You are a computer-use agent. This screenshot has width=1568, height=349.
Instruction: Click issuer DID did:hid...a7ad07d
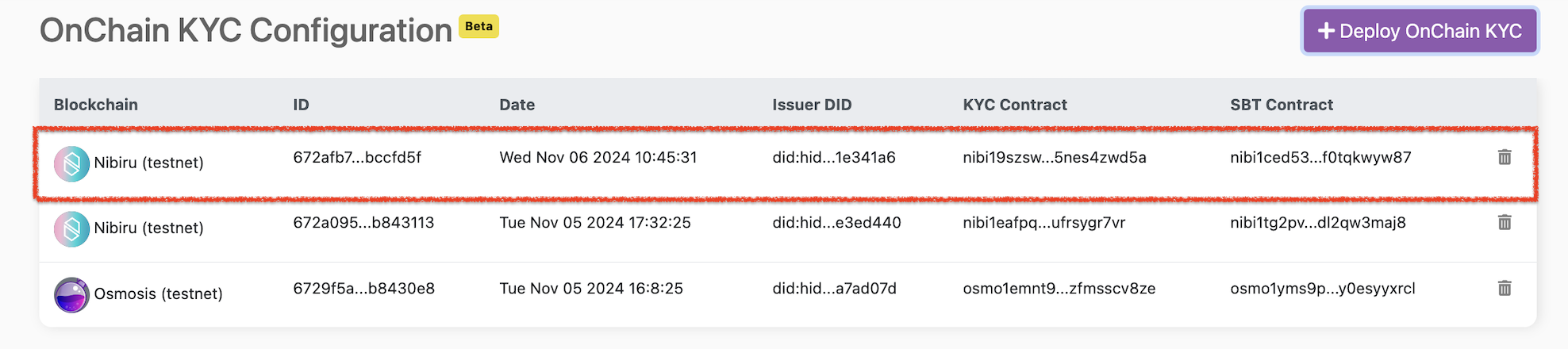click(x=834, y=288)
